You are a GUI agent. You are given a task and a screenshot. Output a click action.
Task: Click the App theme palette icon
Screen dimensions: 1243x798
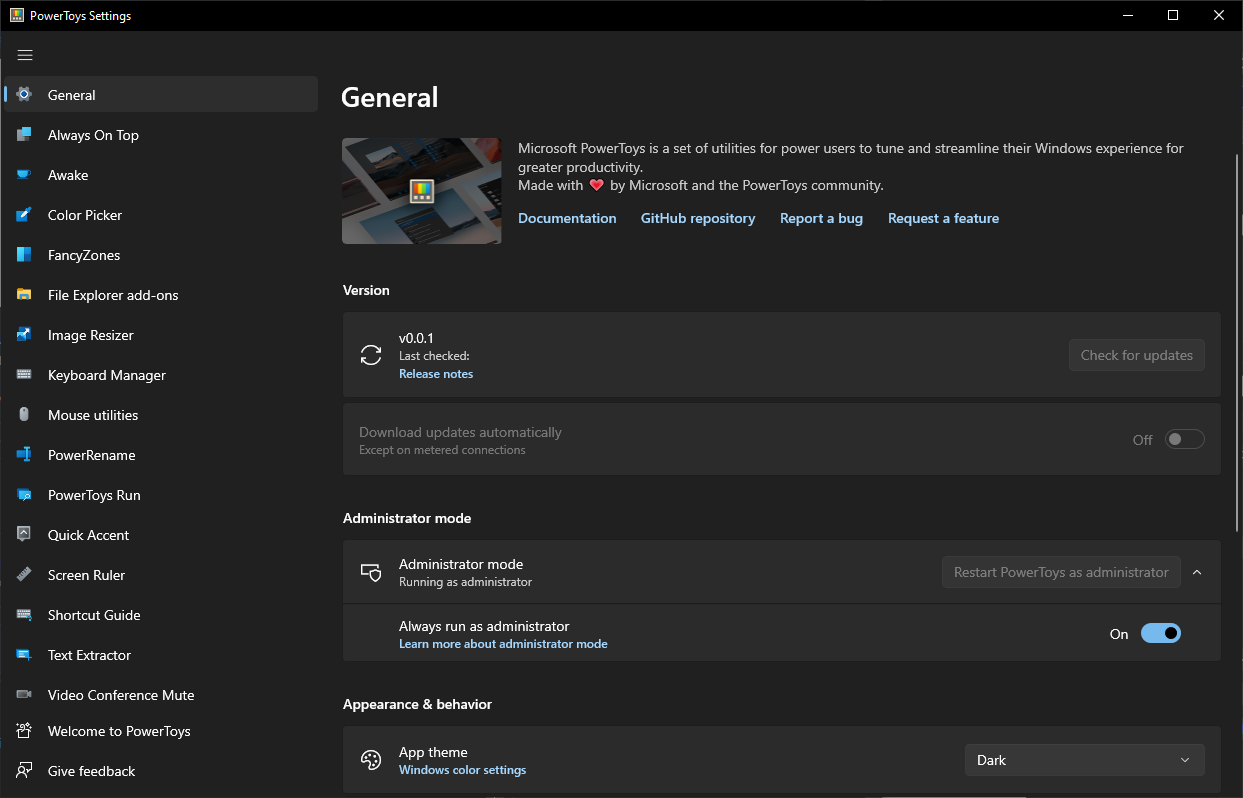pyautogui.click(x=371, y=760)
